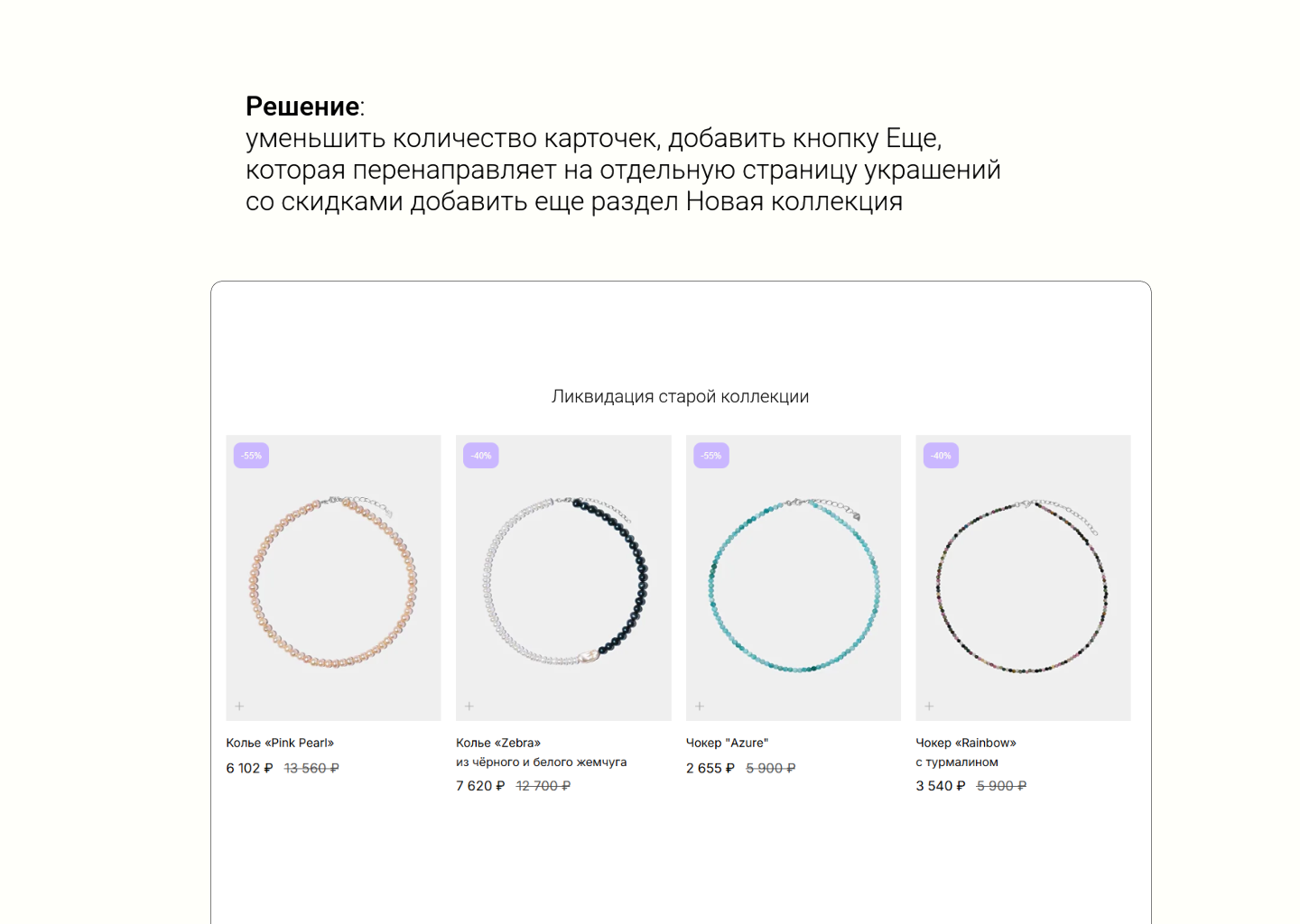1300x924 pixels.
Task: Add Колье «Zebra» via its plus icon
Action: tap(470, 707)
